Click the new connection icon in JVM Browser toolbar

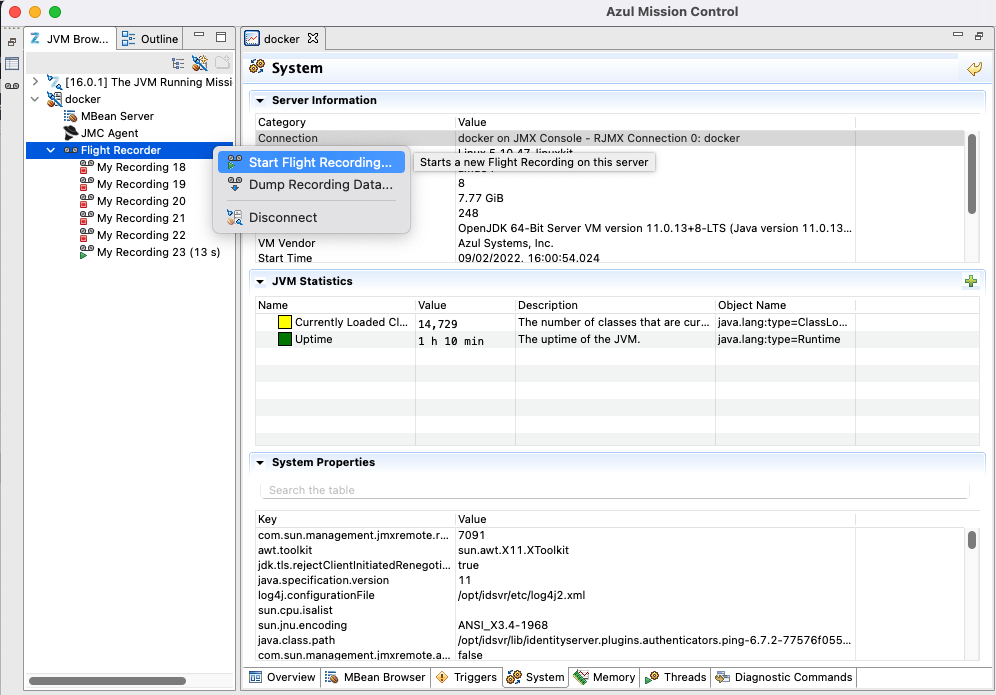click(200, 62)
